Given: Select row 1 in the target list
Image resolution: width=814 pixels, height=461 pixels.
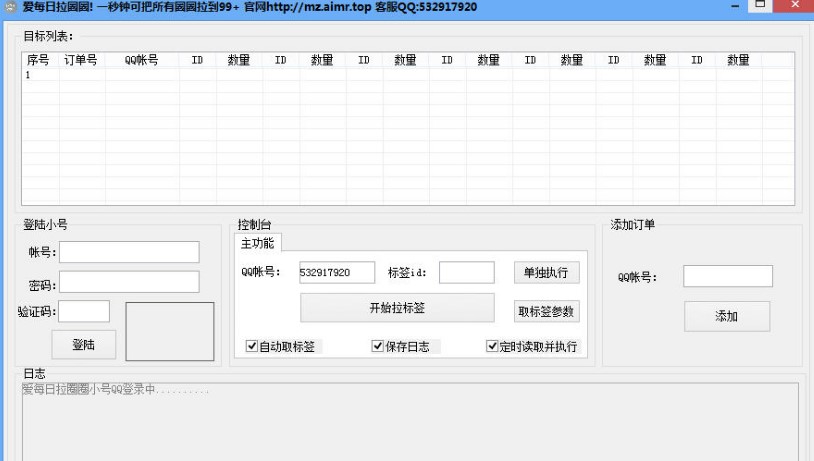Looking at the screenshot, I should (408, 75).
